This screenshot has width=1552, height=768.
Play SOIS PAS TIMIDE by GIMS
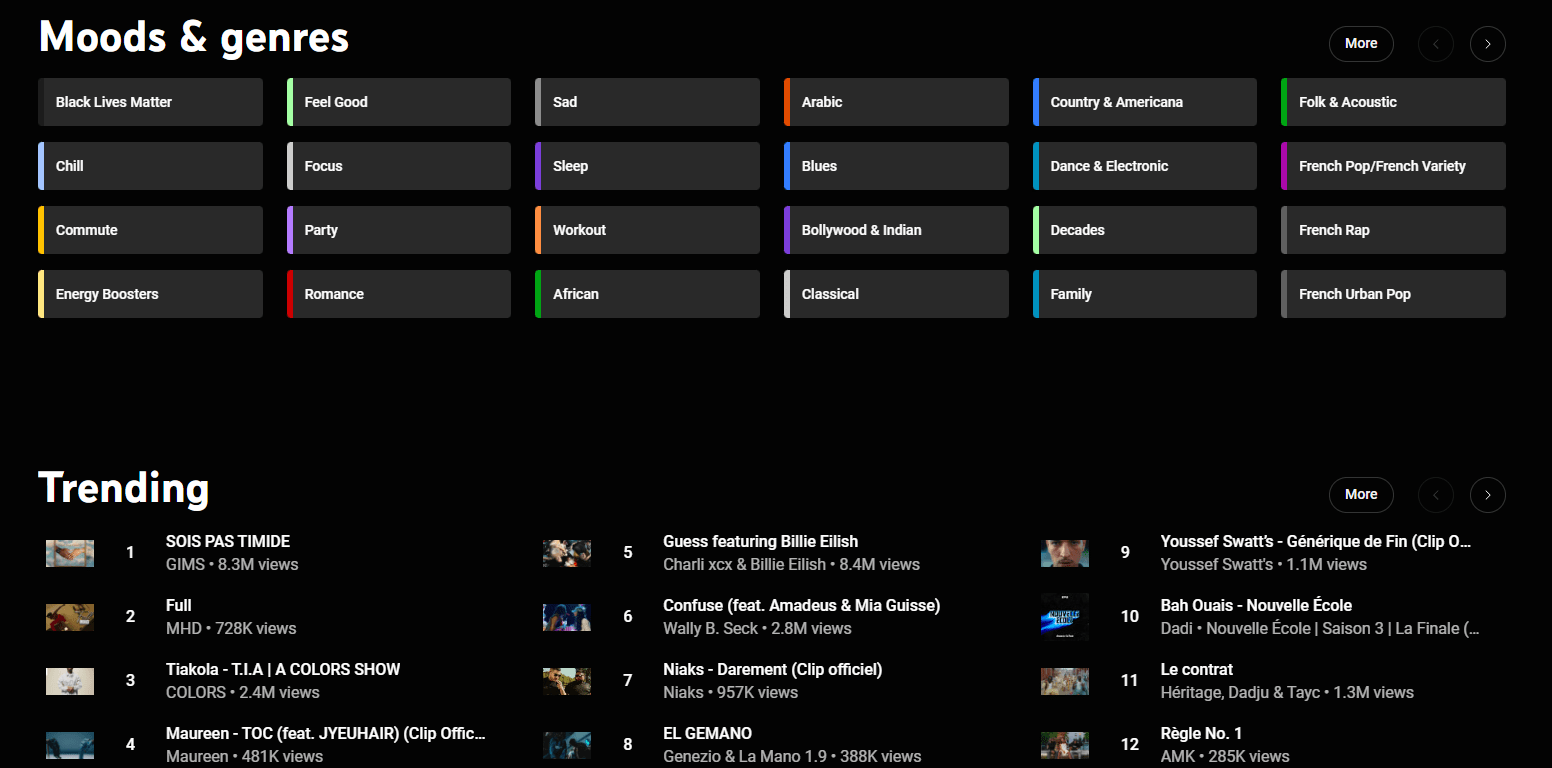228,541
